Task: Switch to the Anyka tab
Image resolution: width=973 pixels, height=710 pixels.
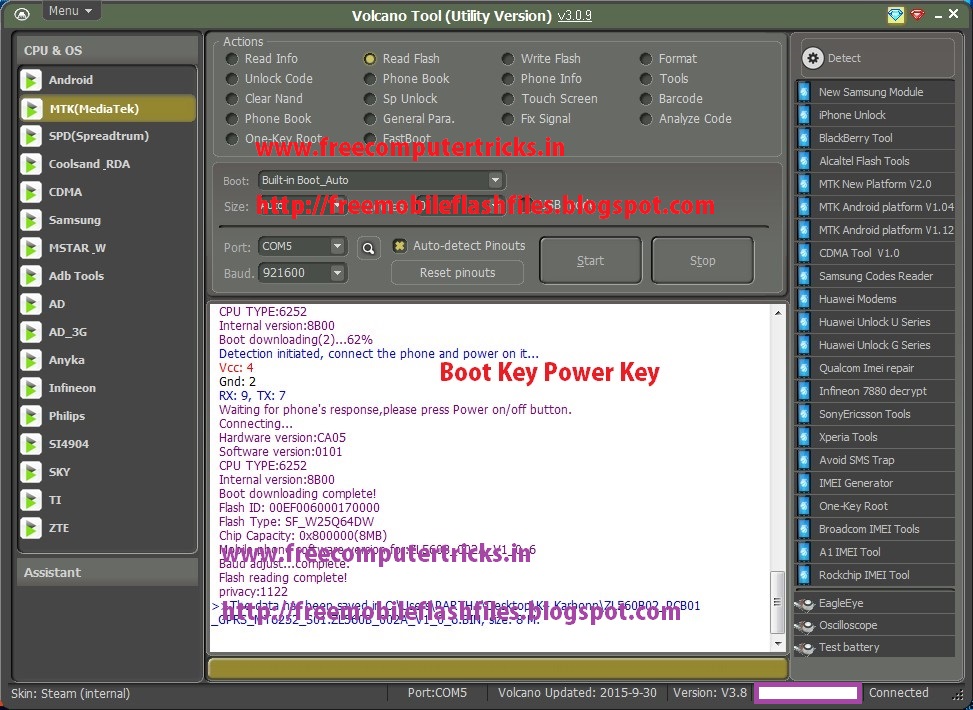Action: (107, 360)
